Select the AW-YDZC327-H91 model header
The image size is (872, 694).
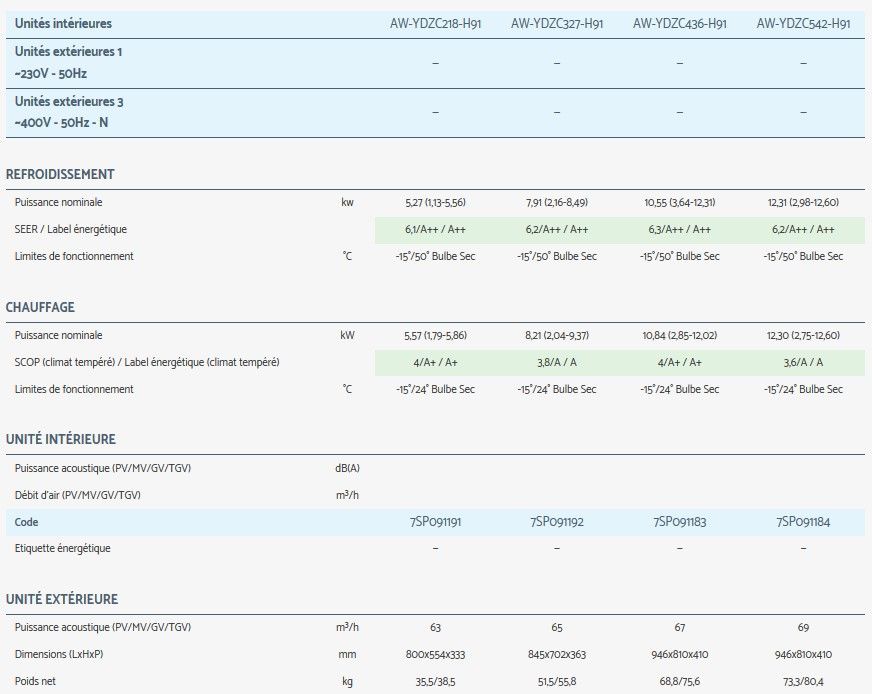tap(557, 23)
